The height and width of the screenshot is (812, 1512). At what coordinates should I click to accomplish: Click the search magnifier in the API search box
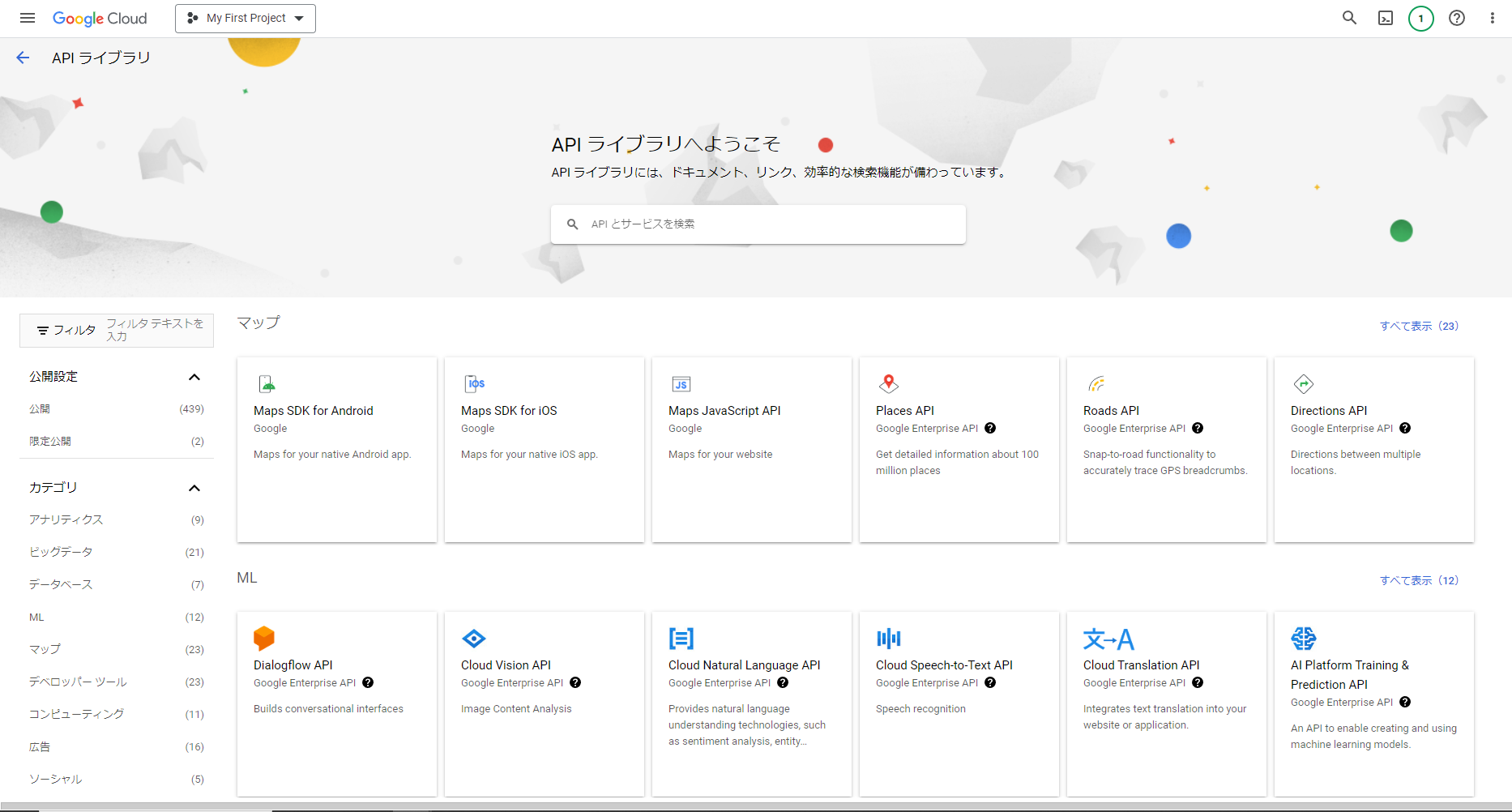point(572,224)
